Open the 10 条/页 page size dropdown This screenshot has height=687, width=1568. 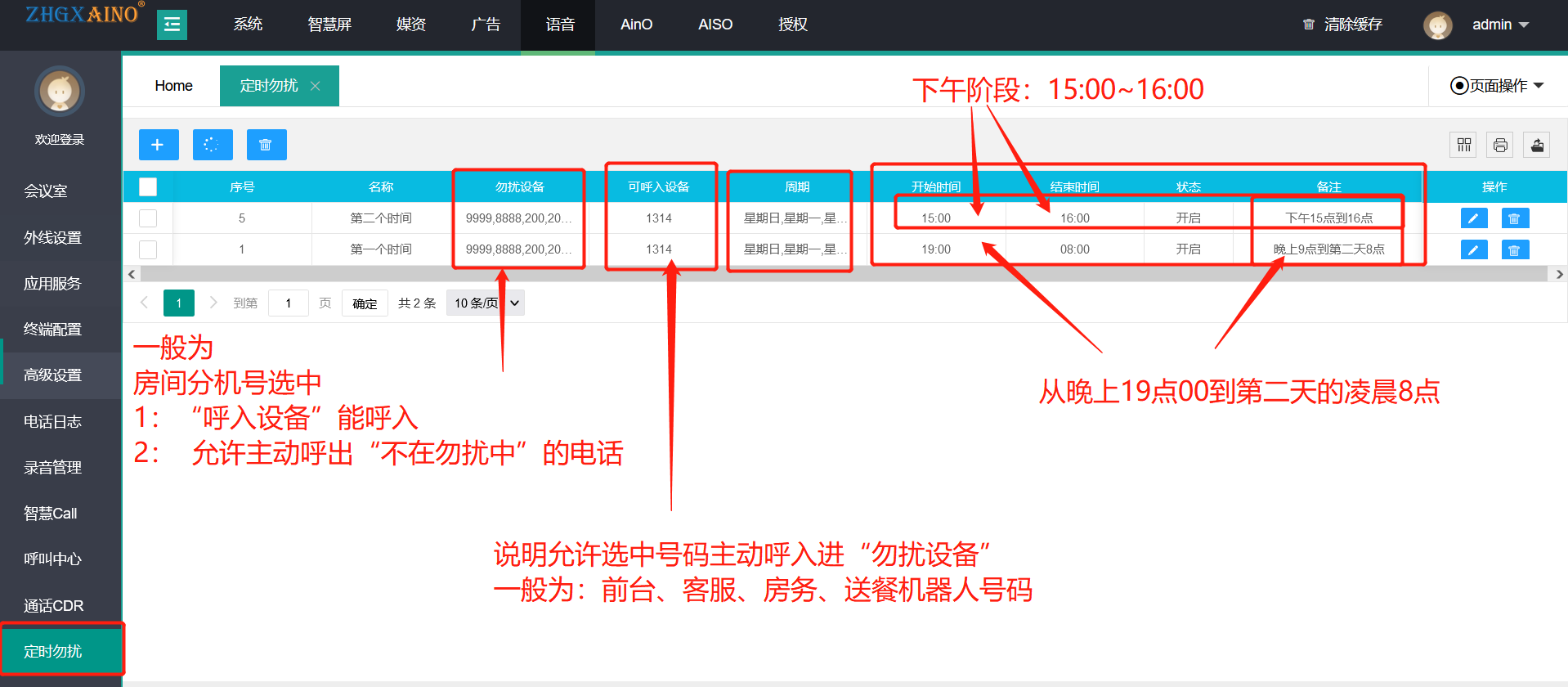pos(486,303)
